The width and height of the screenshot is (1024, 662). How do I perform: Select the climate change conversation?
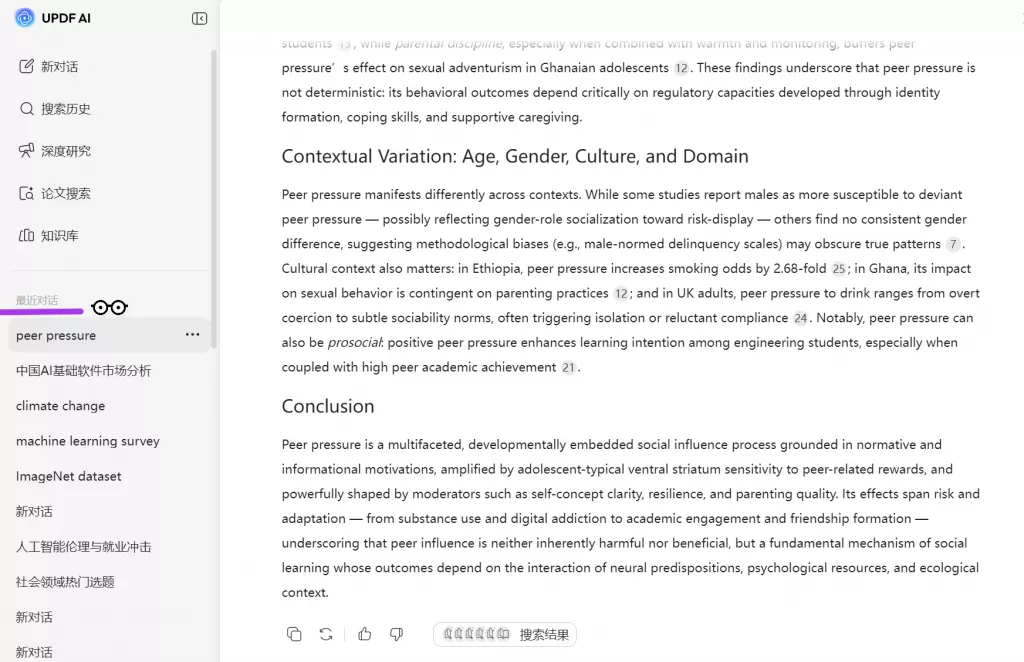(x=60, y=406)
